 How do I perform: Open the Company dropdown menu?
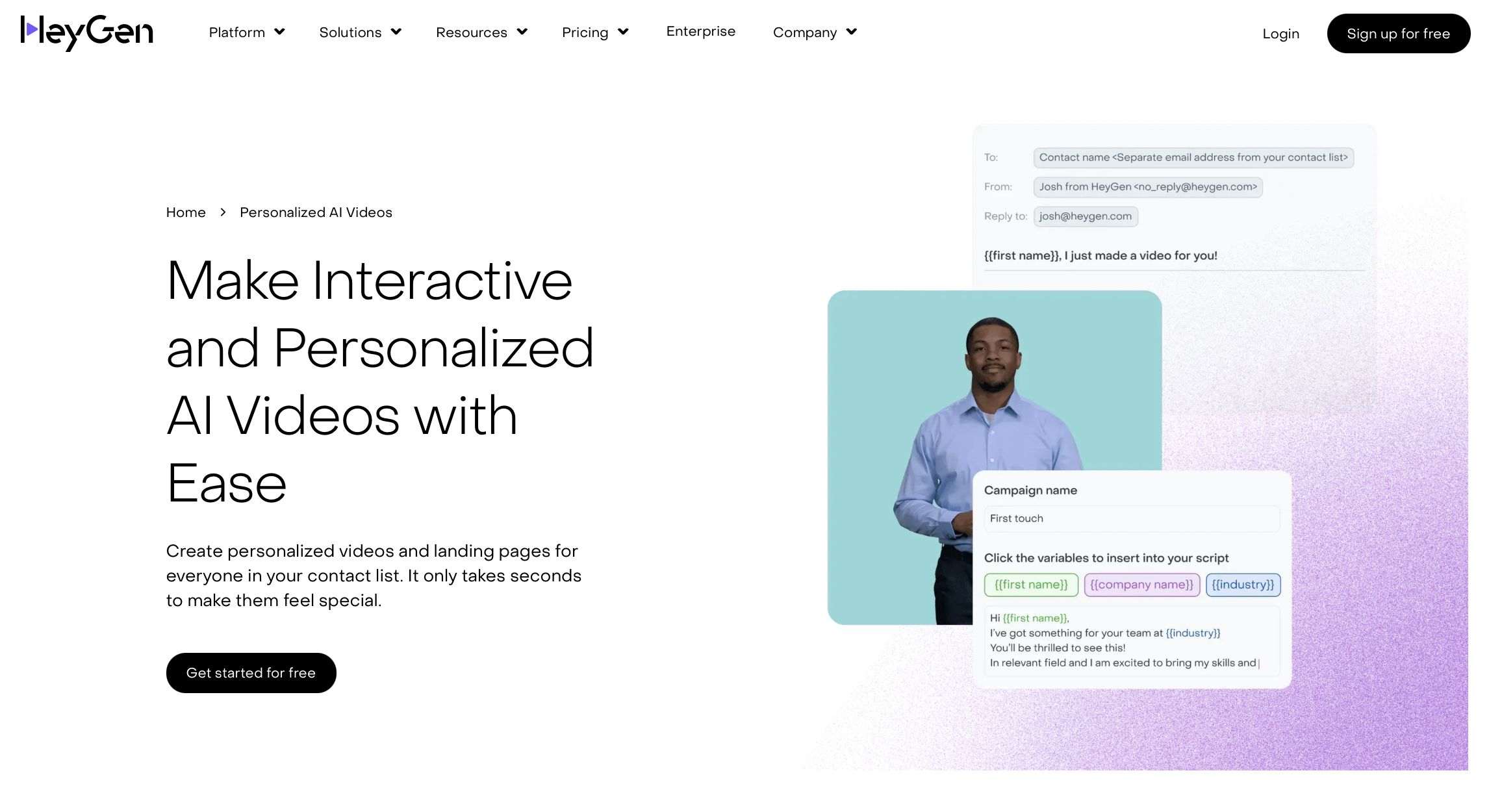pyautogui.click(x=814, y=32)
